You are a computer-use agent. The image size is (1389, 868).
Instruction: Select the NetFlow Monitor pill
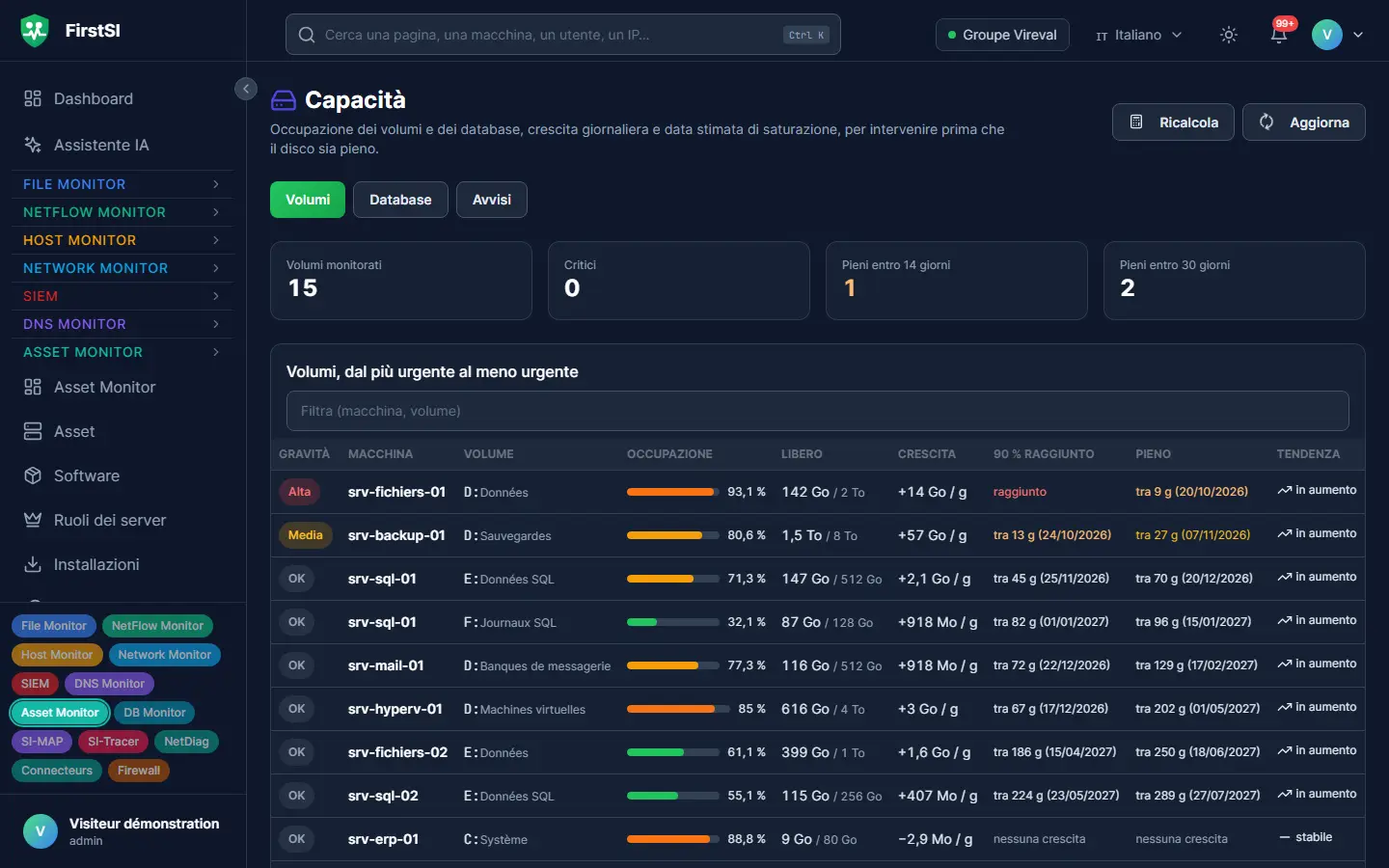pos(157,626)
